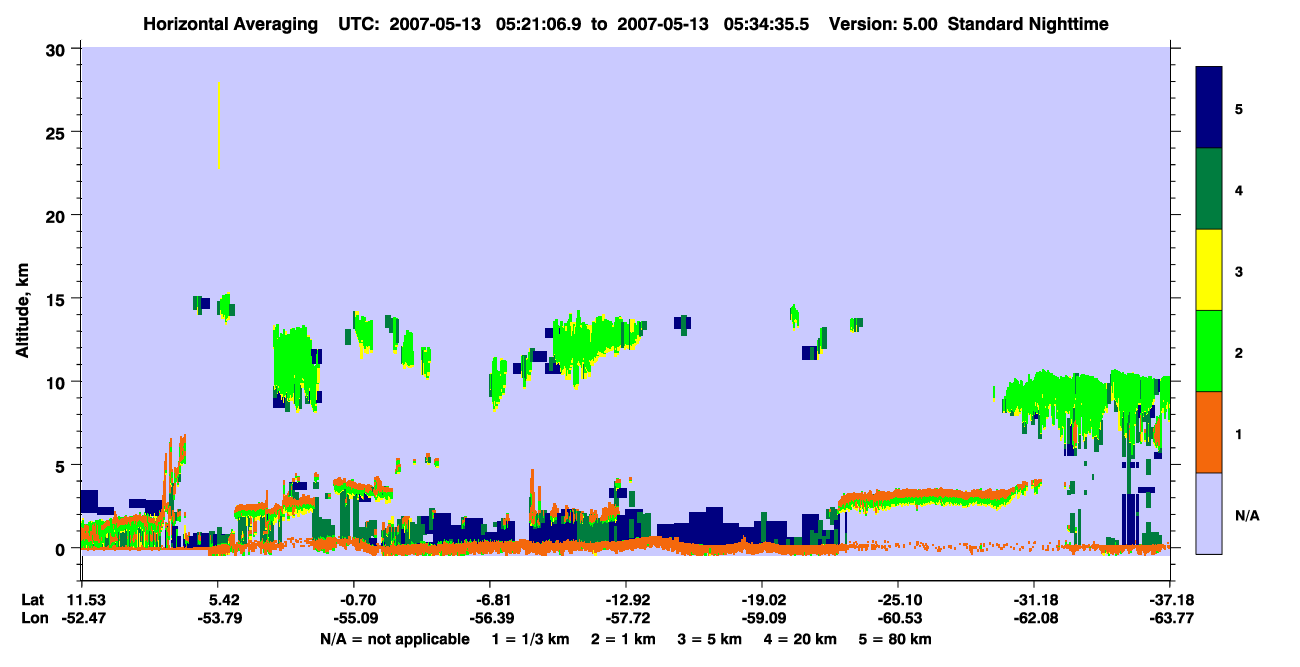The height and width of the screenshot is (667, 1300).
Task: Click the orange colorbar segment labeled 1
Action: coord(1209,432)
